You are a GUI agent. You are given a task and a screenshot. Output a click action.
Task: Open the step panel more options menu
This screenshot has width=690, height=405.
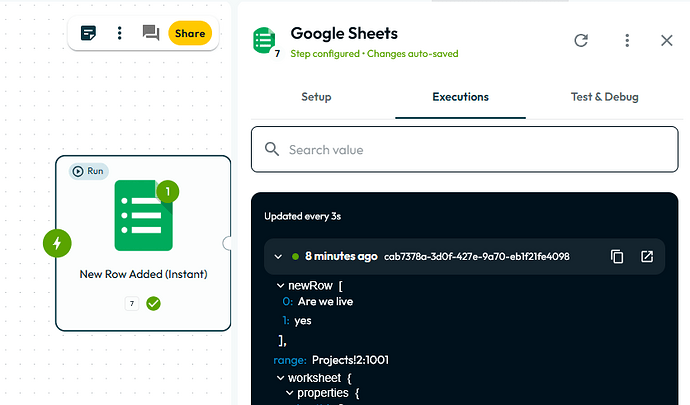tap(627, 40)
